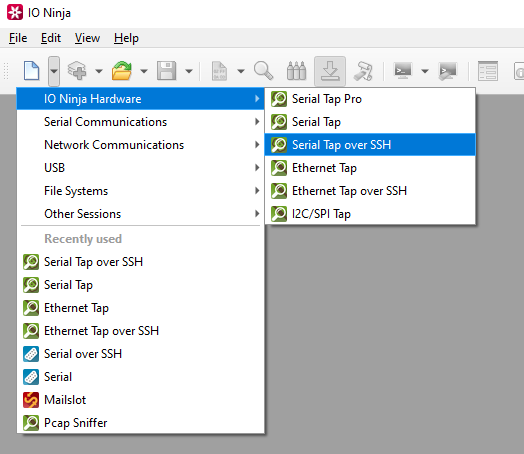Click the binary log file icon
524x454 pixels.
click(x=219, y=71)
